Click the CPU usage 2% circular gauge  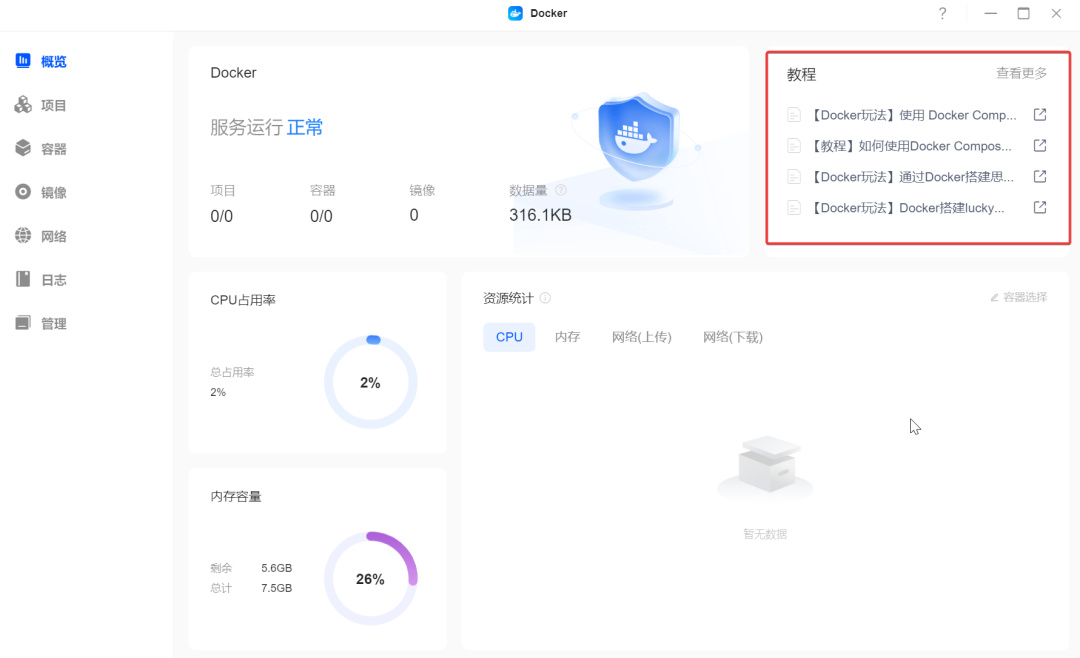[371, 382]
